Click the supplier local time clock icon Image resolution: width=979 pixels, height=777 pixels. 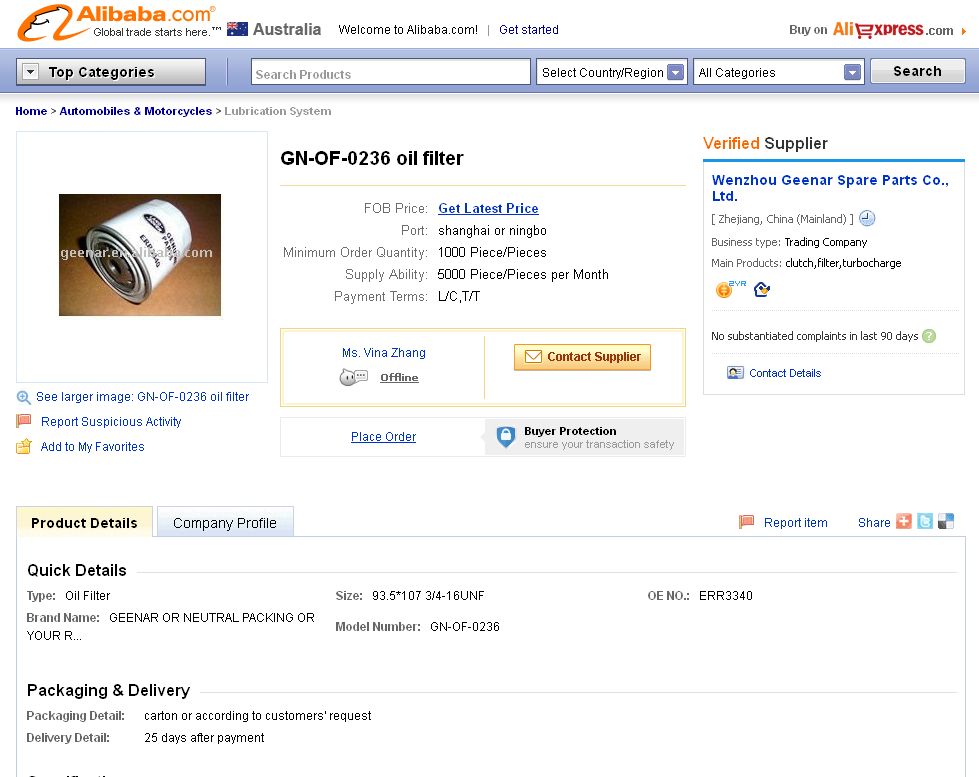tap(867, 219)
